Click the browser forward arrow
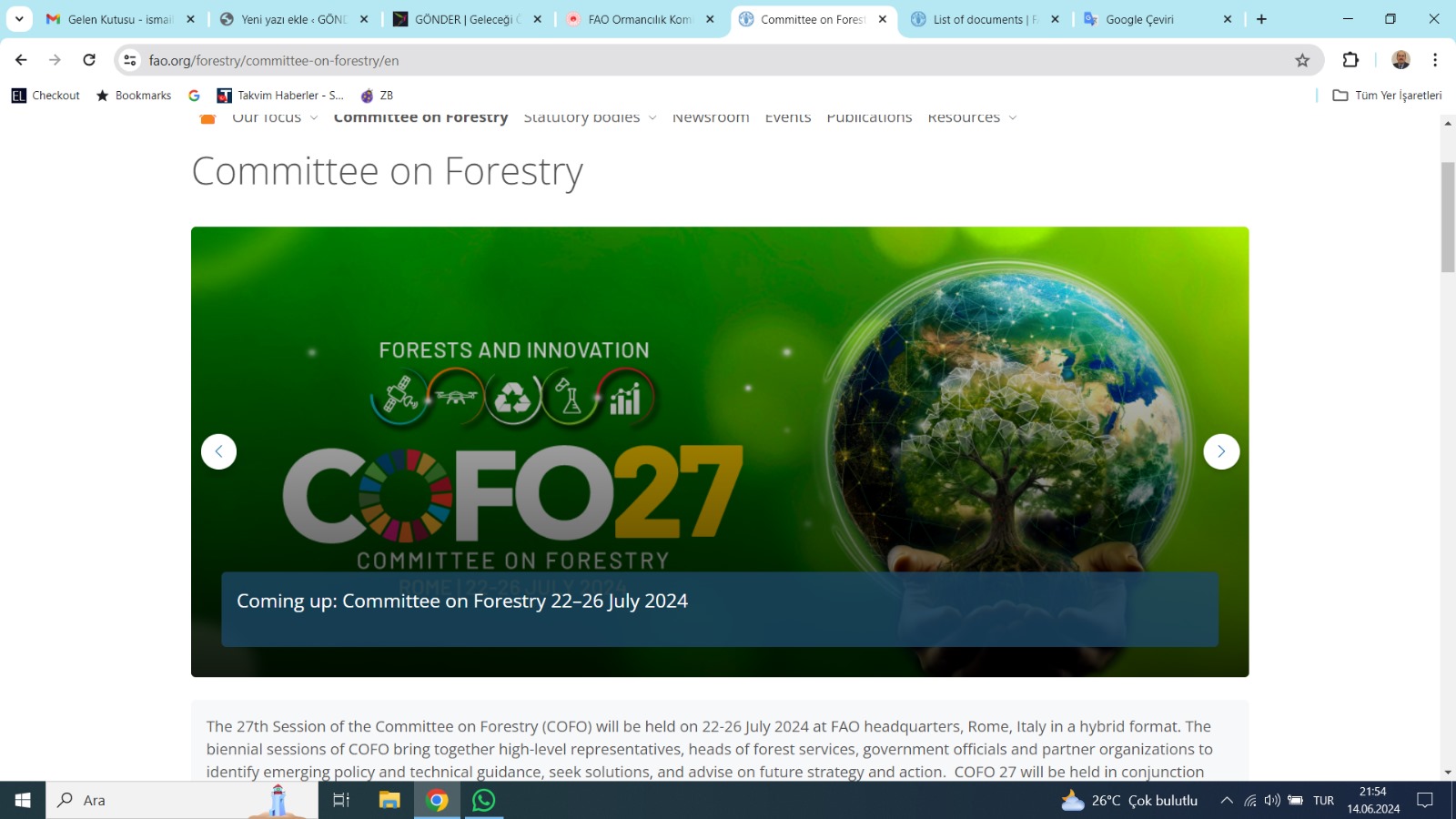1456x819 pixels. (55, 60)
